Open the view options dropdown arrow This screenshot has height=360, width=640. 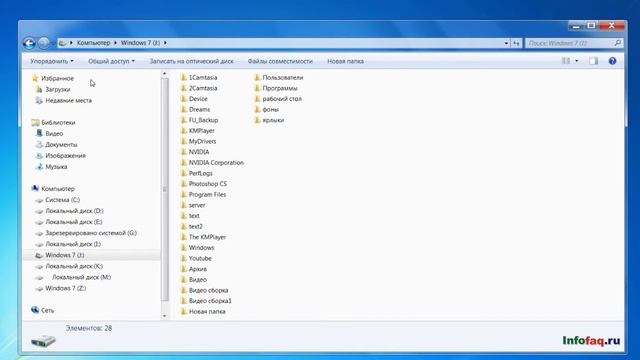point(577,61)
